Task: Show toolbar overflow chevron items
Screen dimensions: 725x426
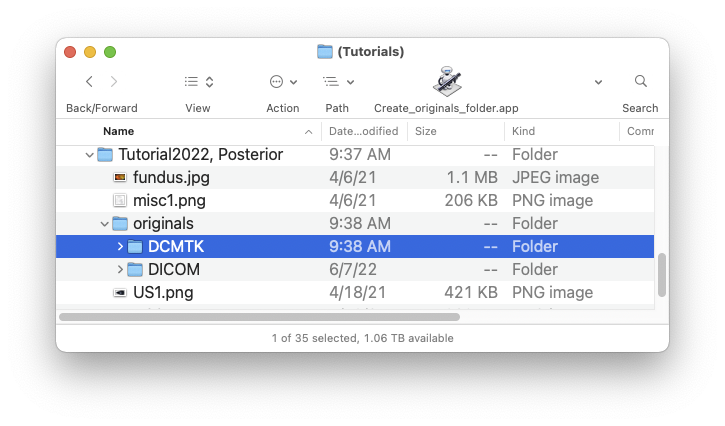Action: pyautogui.click(x=598, y=82)
